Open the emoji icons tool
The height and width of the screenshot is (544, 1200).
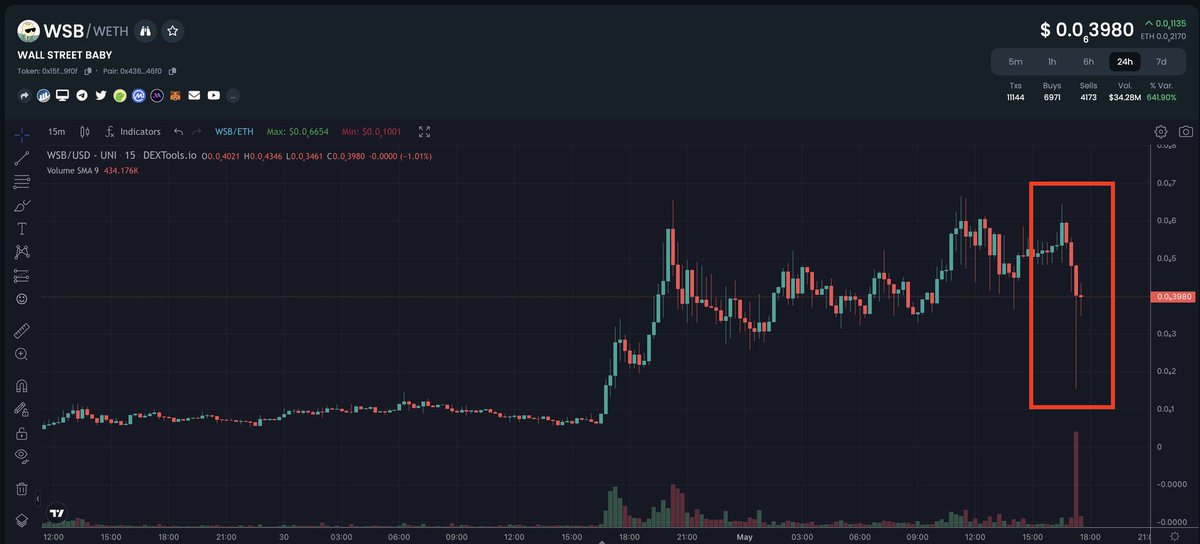point(21,299)
